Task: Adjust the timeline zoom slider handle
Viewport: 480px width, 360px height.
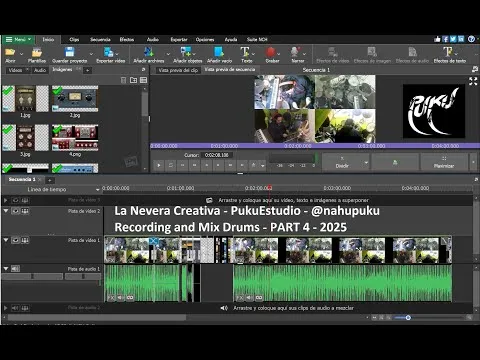Action: (408, 318)
